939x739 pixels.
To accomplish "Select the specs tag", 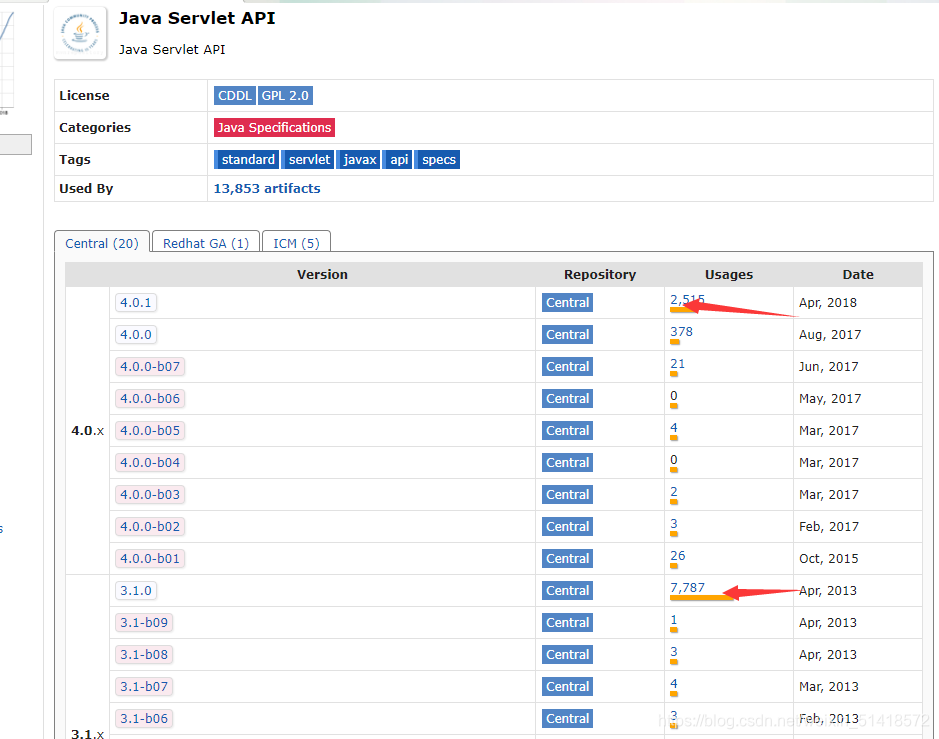I will pyautogui.click(x=438, y=160).
